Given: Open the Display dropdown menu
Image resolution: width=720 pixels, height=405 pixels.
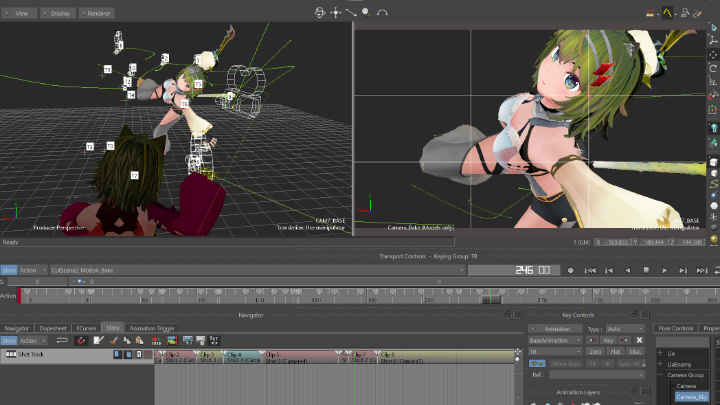Looking at the screenshot, I should pyautogui.click(x=57, y=13).
